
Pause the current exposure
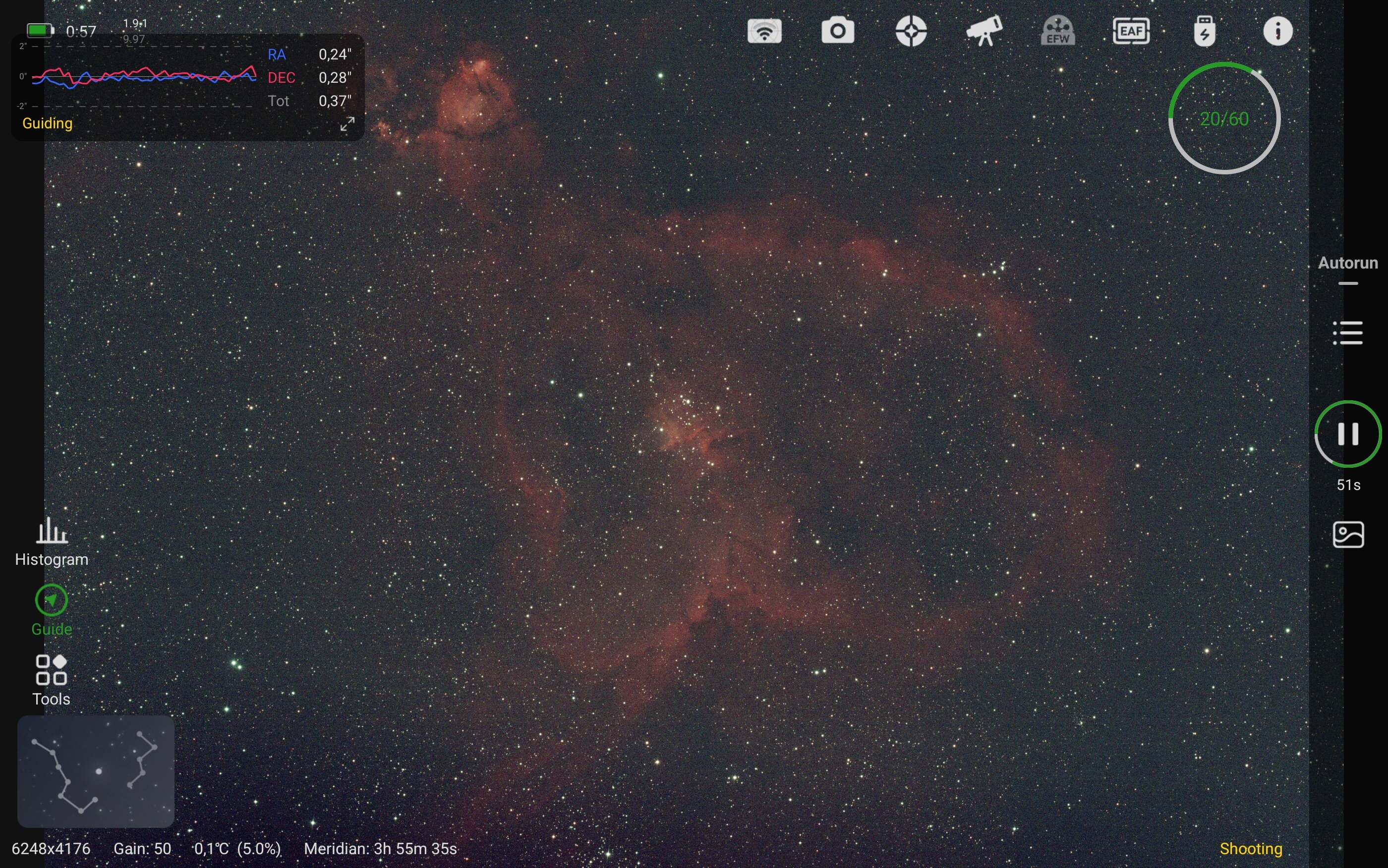(1348, 434)
